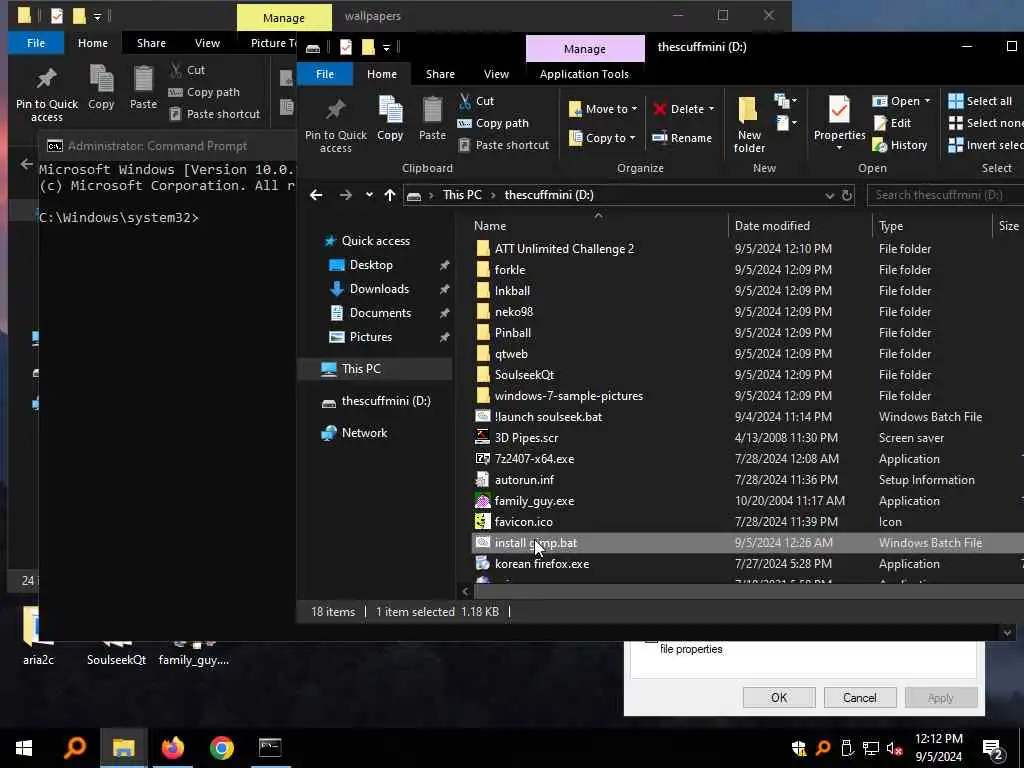The image size is (1024, 768).
Task: Click Cancel in the properties dialog
Action: [859, 697]
